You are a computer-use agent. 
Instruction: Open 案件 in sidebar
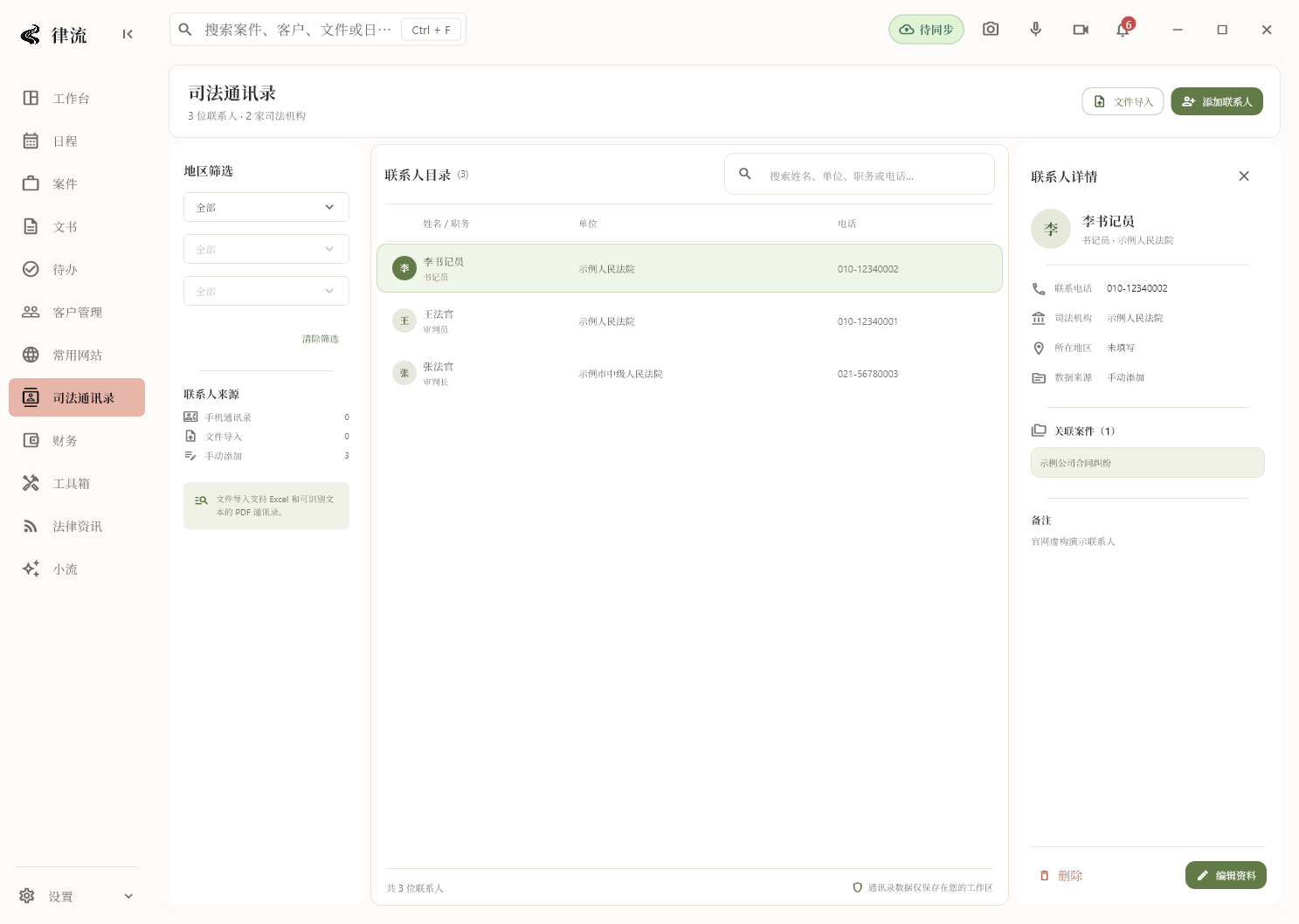pos(77,183)
